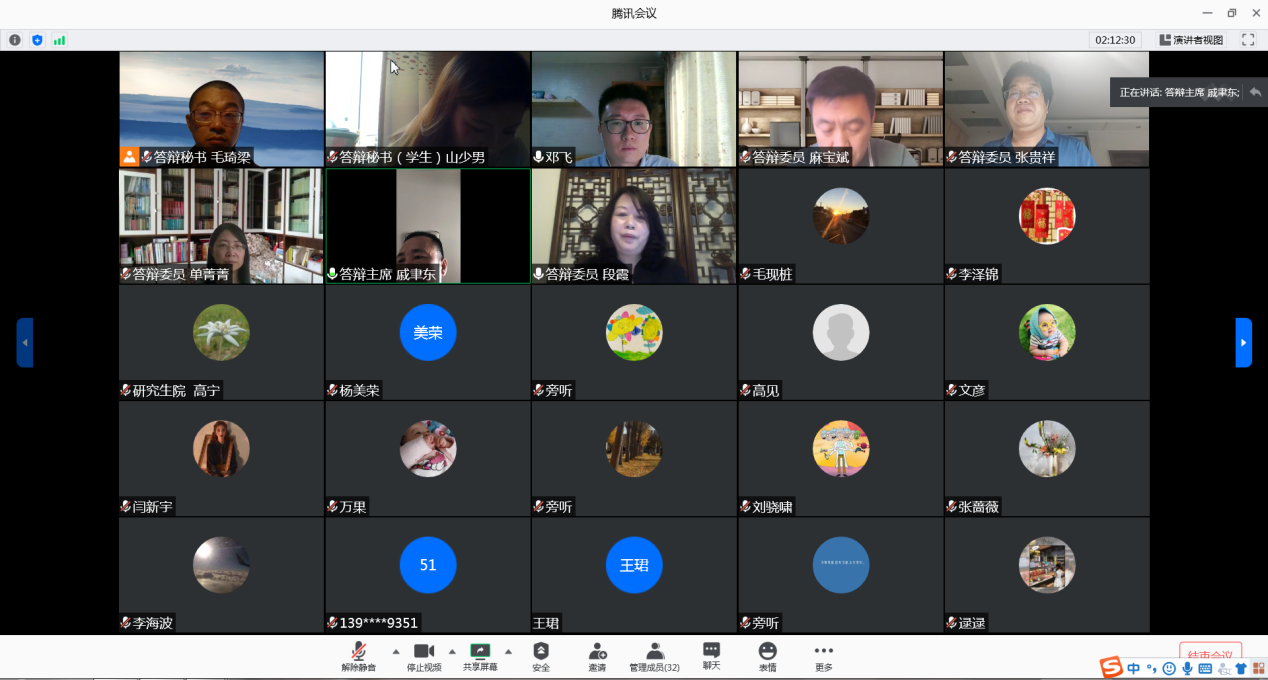Viewport: 1268px width, 680px height.
Task: Go to previous page of participants
Action: coord(25,342)
